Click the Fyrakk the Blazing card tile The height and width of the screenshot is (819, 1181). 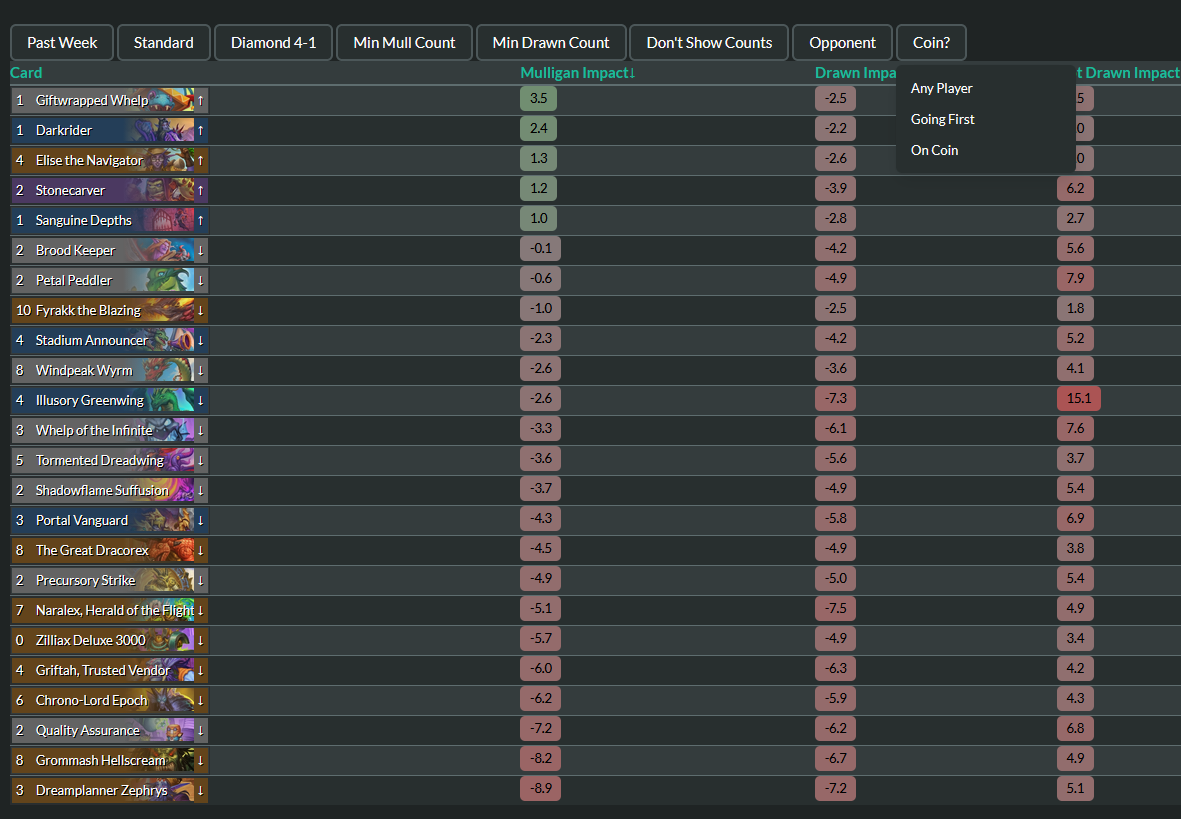109,310
